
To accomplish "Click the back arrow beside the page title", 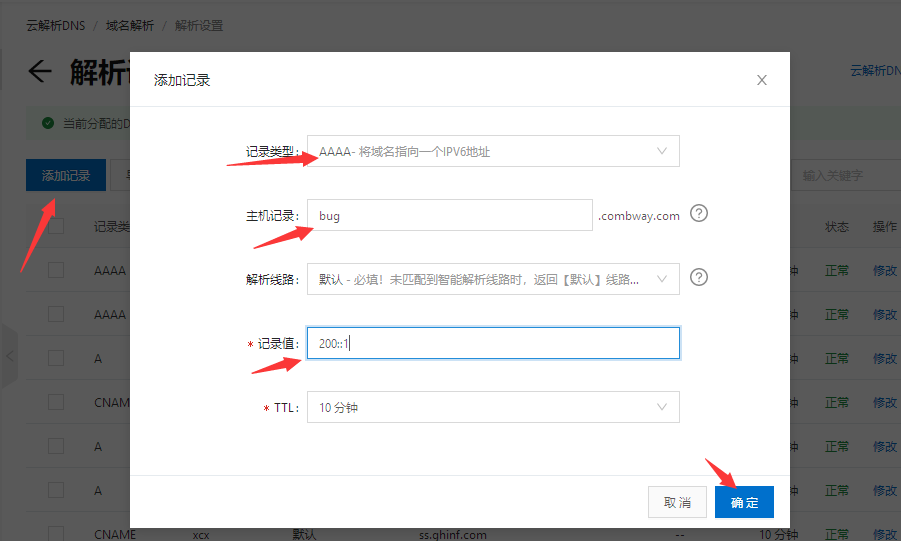I will (40, 72).
